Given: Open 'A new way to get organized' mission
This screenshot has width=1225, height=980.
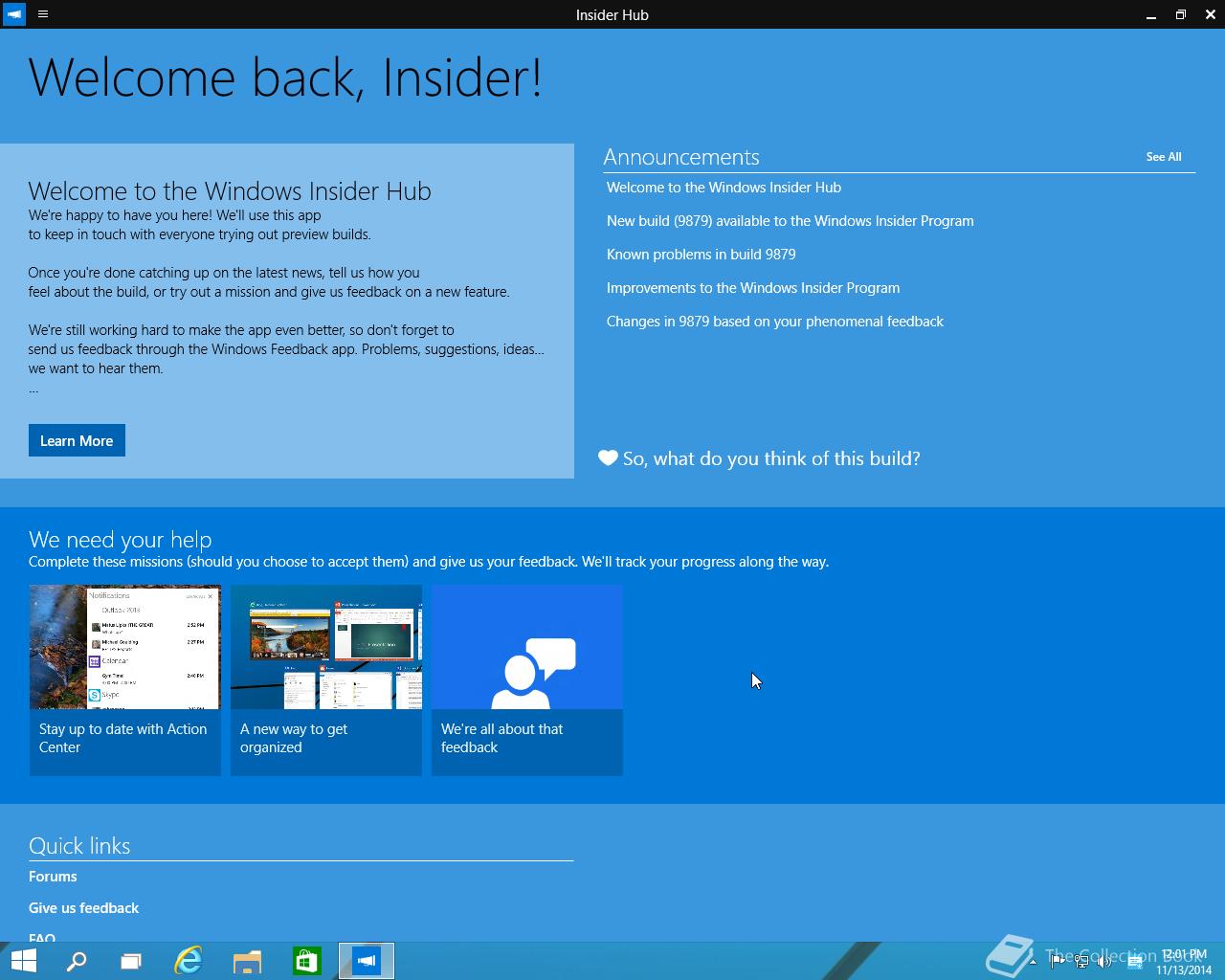Looking at the screenshot, I should pos(326,680).
